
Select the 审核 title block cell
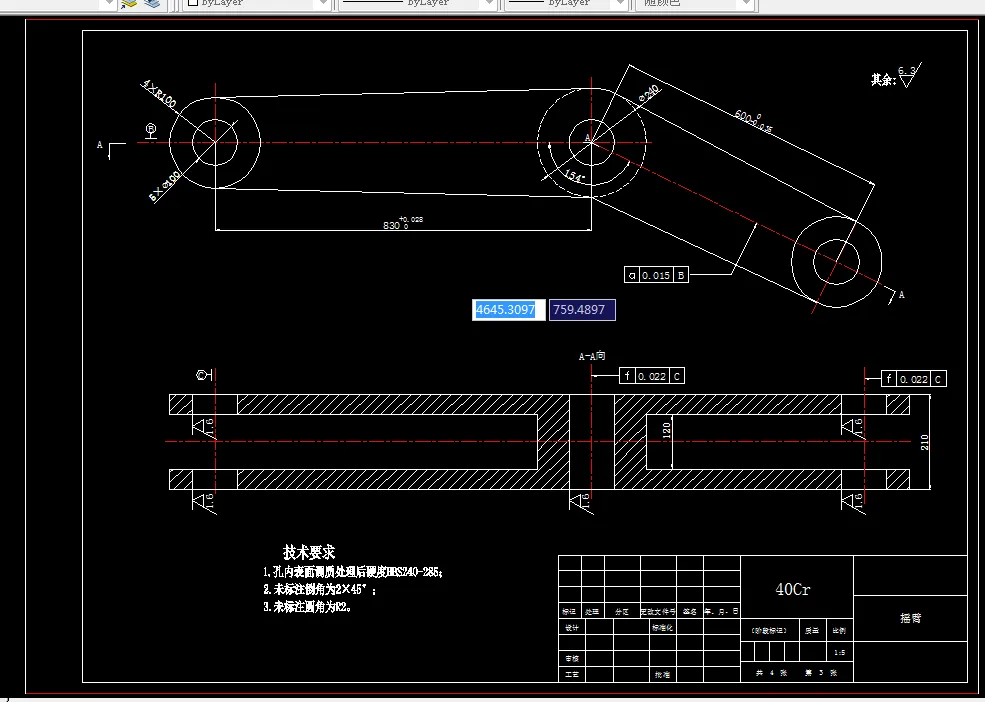(x=572, y=659)
